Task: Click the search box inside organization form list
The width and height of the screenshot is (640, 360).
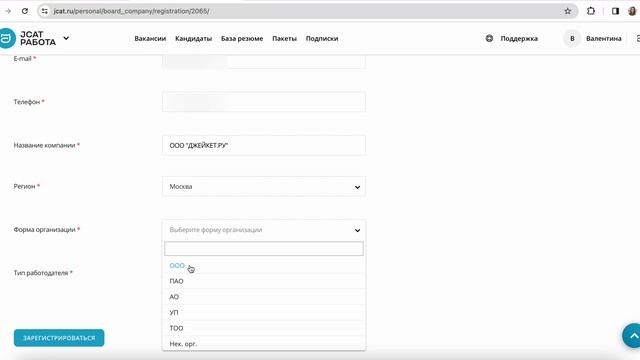Action: tap(264, 249)
